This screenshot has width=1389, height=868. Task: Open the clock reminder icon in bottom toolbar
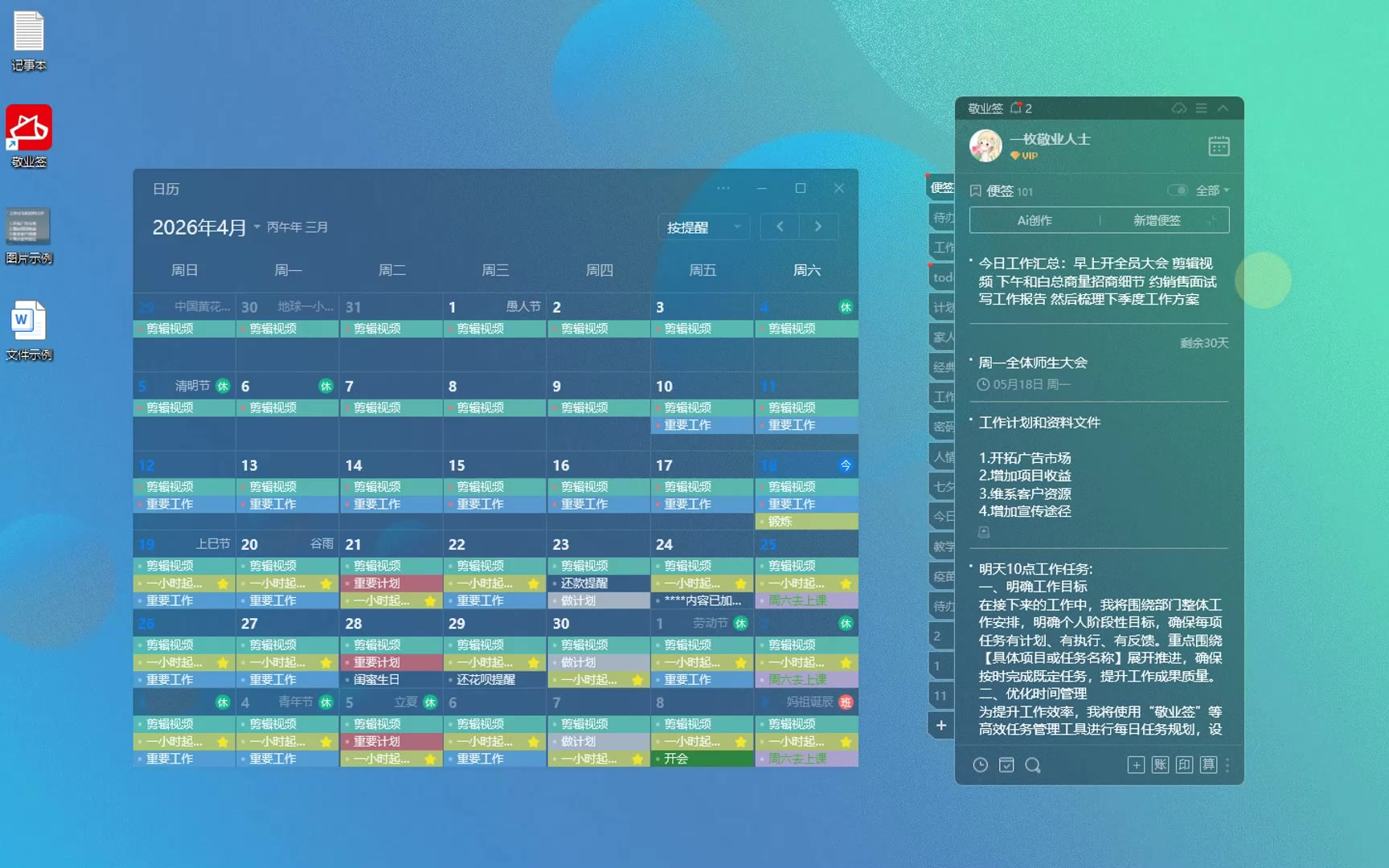click(x=980, y=765)
